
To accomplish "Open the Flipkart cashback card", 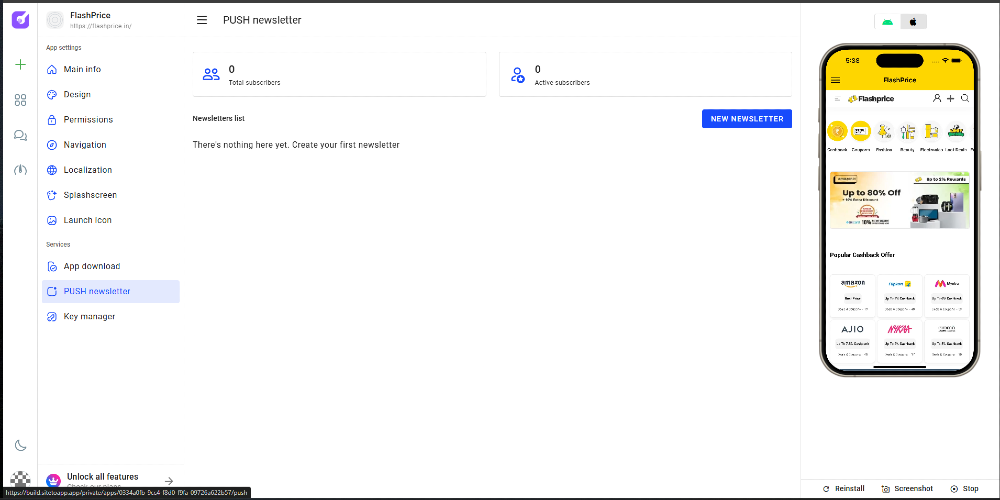I will click(900, 296).
